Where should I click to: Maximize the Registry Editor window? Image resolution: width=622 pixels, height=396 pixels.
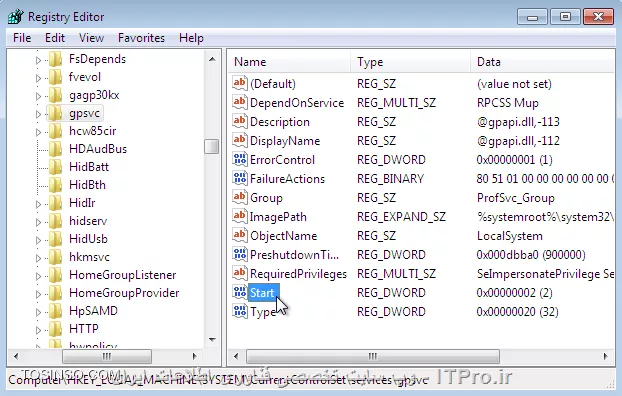[x=565, y=17]
